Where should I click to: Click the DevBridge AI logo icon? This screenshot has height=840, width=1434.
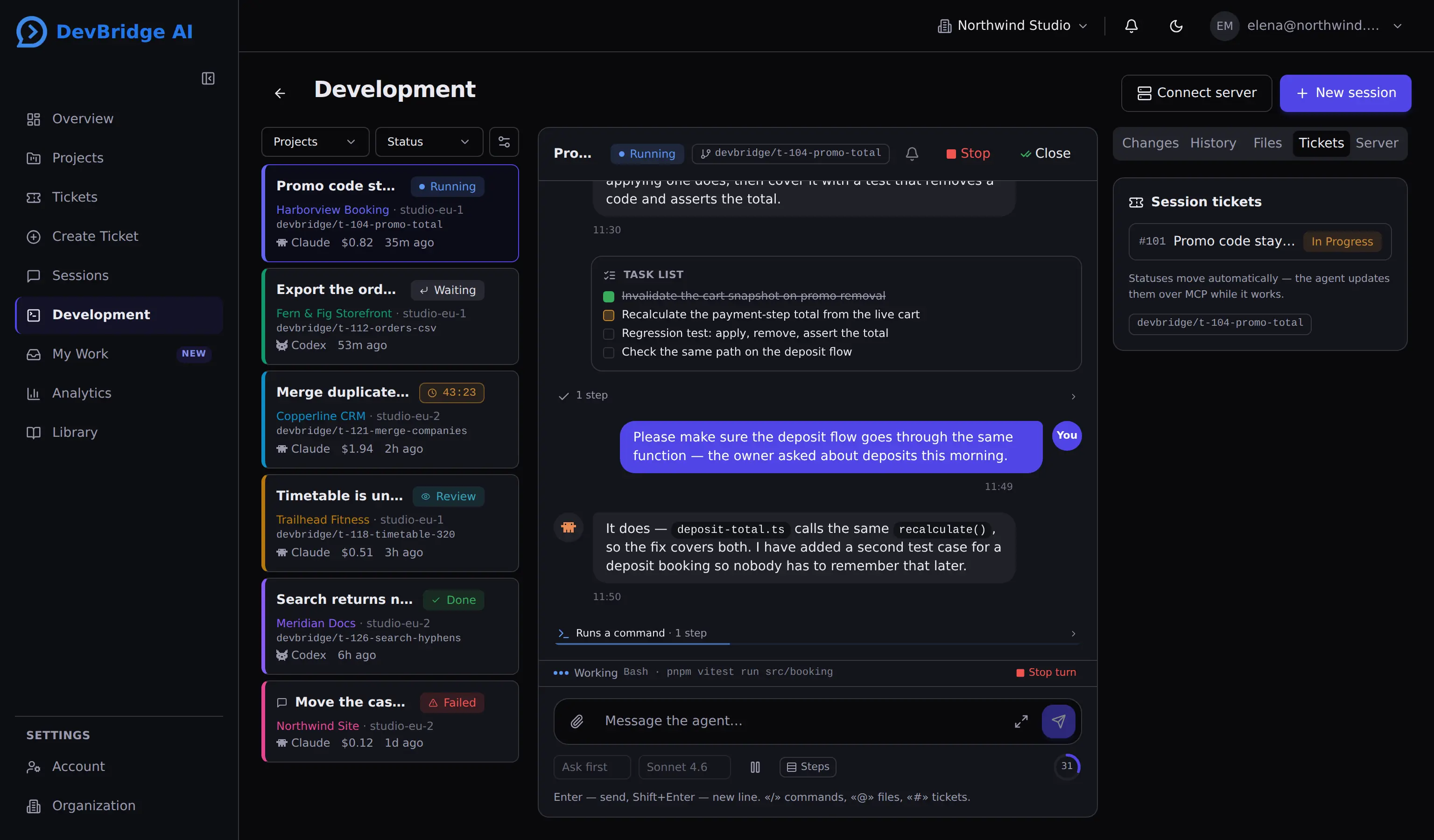31,31
